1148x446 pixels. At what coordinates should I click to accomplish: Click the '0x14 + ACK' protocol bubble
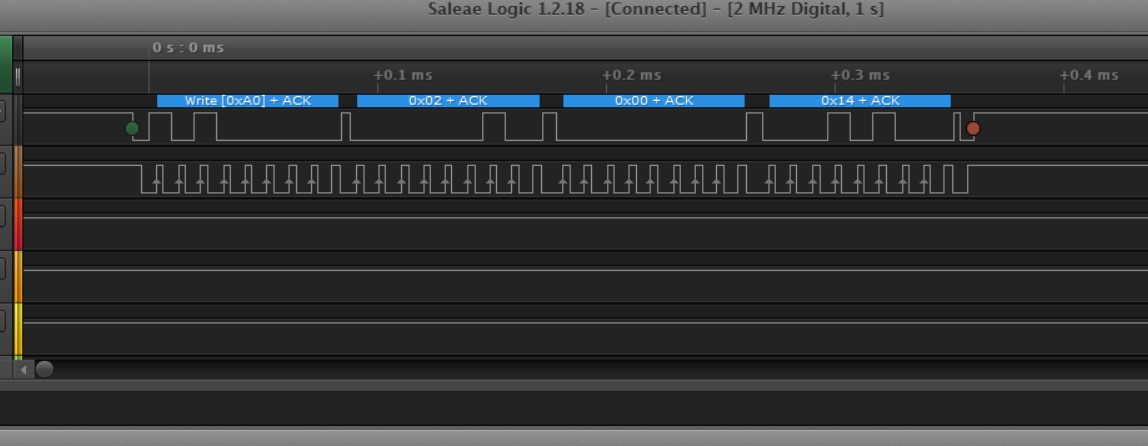[860, 101]
